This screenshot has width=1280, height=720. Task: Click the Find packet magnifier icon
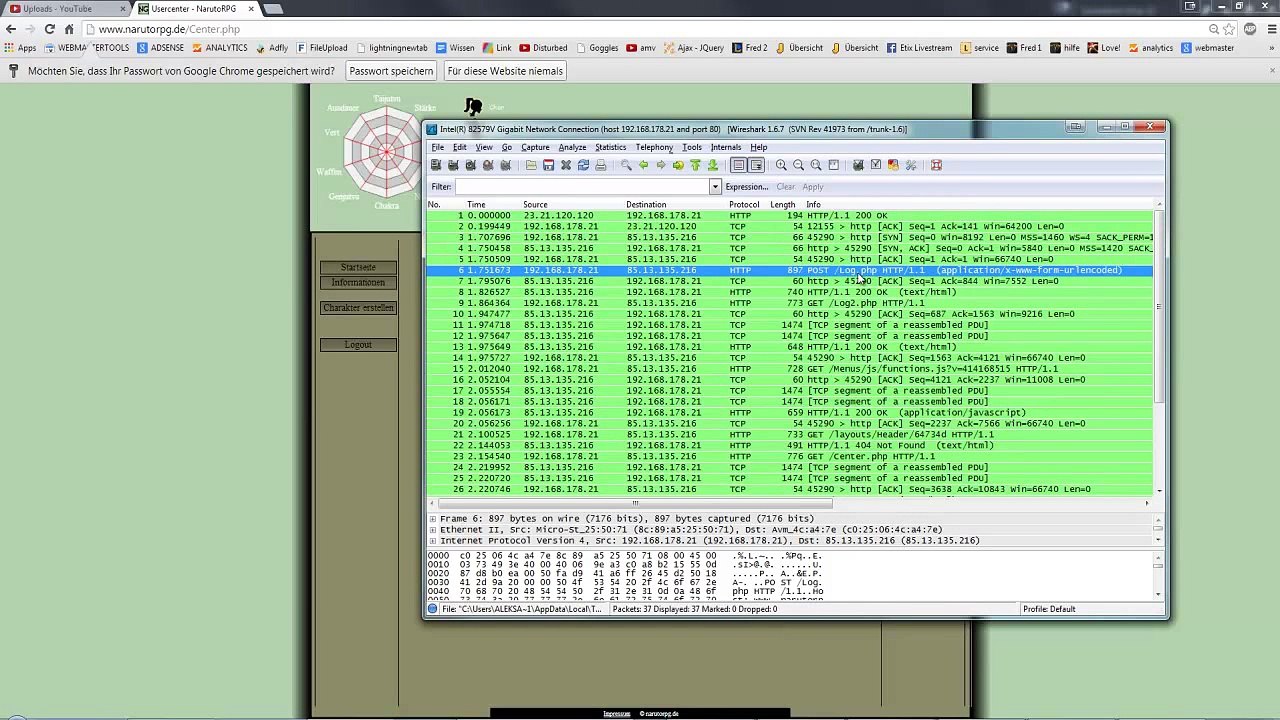click(x=626, y=165)
